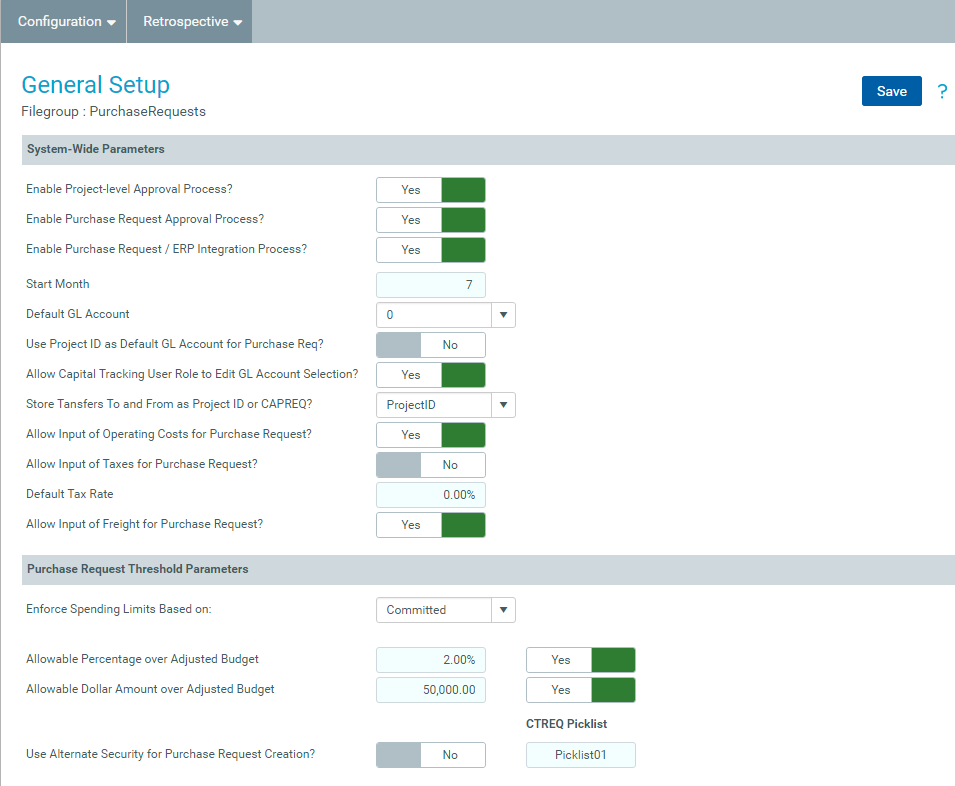
Task: Click the CTREQ Picklist01 field
Action: [x=580, y=755]
